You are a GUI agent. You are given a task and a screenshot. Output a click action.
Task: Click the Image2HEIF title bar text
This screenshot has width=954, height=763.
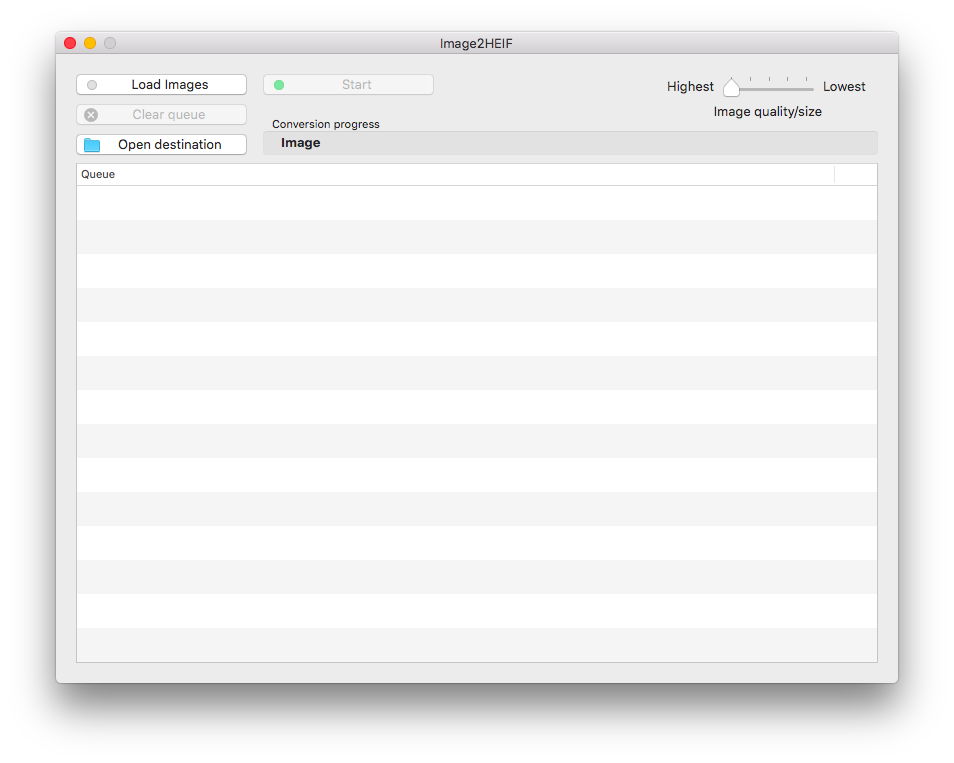point(476,43)
